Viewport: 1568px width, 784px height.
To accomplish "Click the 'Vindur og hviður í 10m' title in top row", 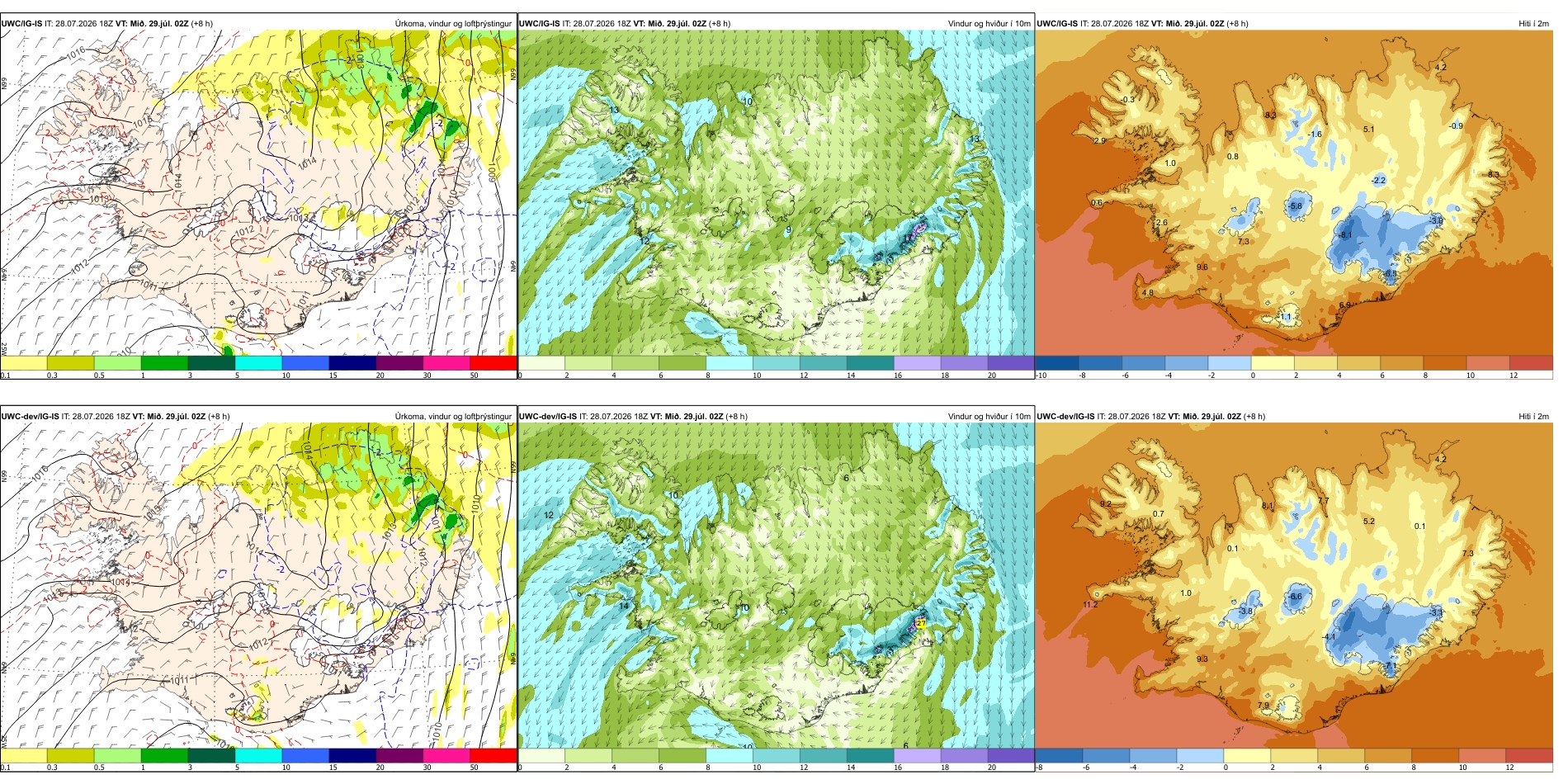I will (989, 24).
